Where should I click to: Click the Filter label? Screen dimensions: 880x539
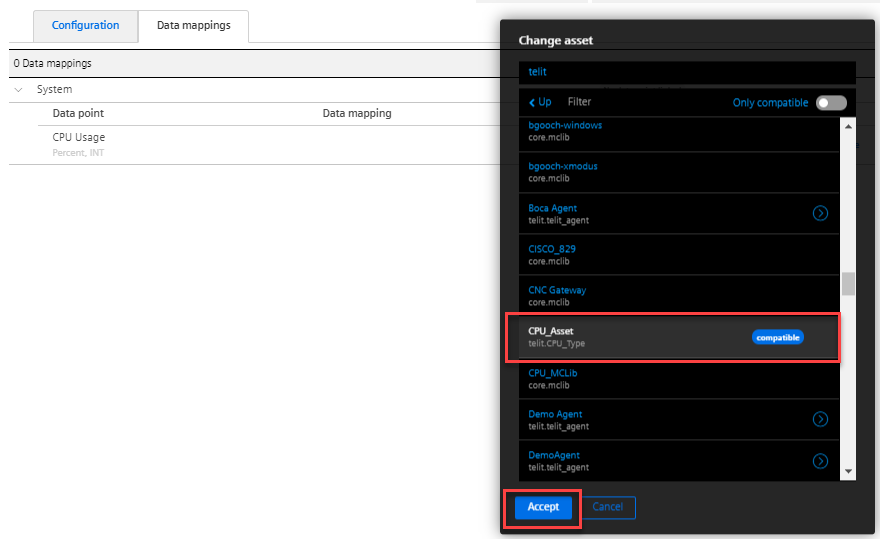[579, 102]
